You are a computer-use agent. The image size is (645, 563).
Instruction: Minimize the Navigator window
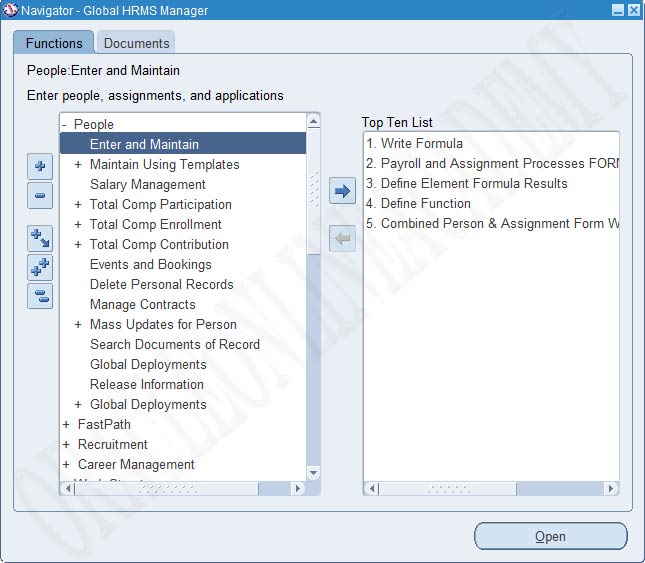617,10
